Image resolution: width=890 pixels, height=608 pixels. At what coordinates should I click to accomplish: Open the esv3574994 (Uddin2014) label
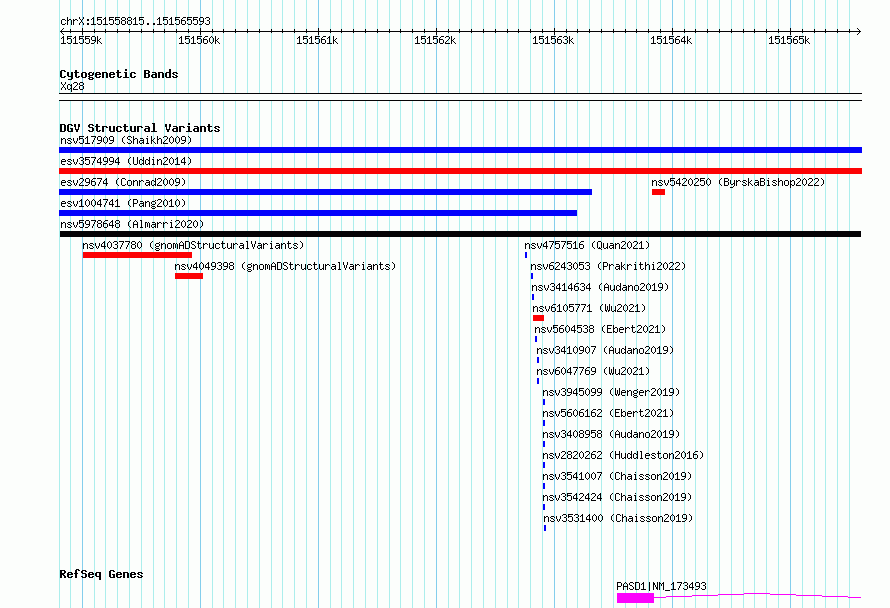pos(126,161)
